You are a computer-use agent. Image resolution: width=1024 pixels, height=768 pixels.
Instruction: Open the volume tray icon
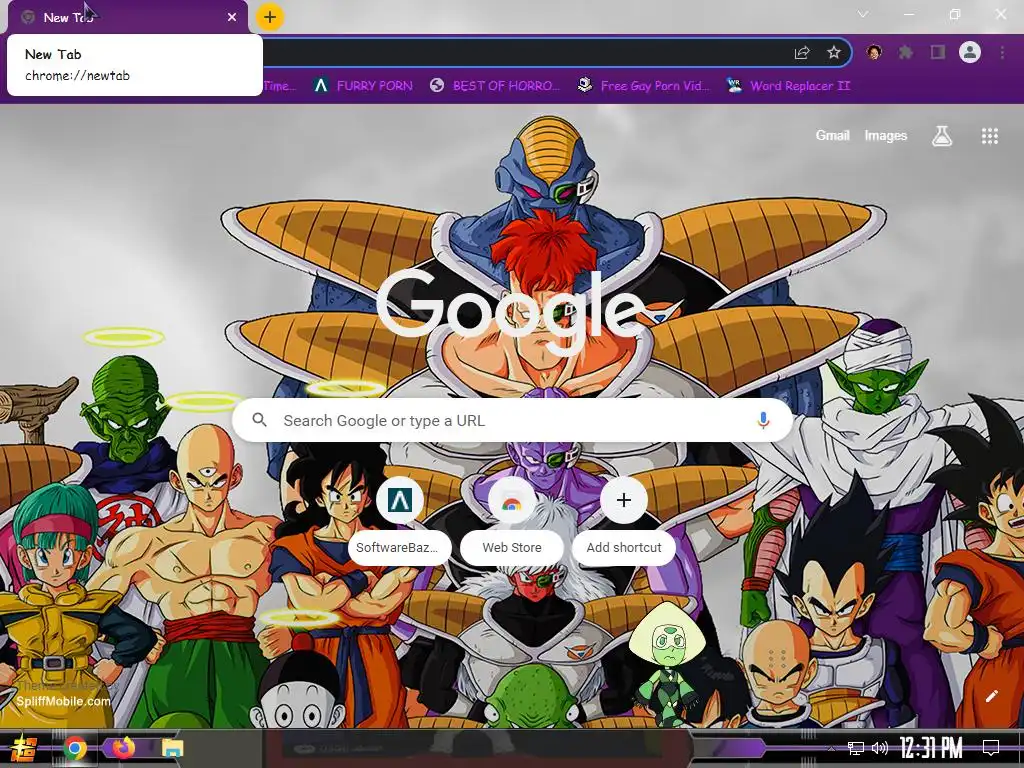click(880, 748)
